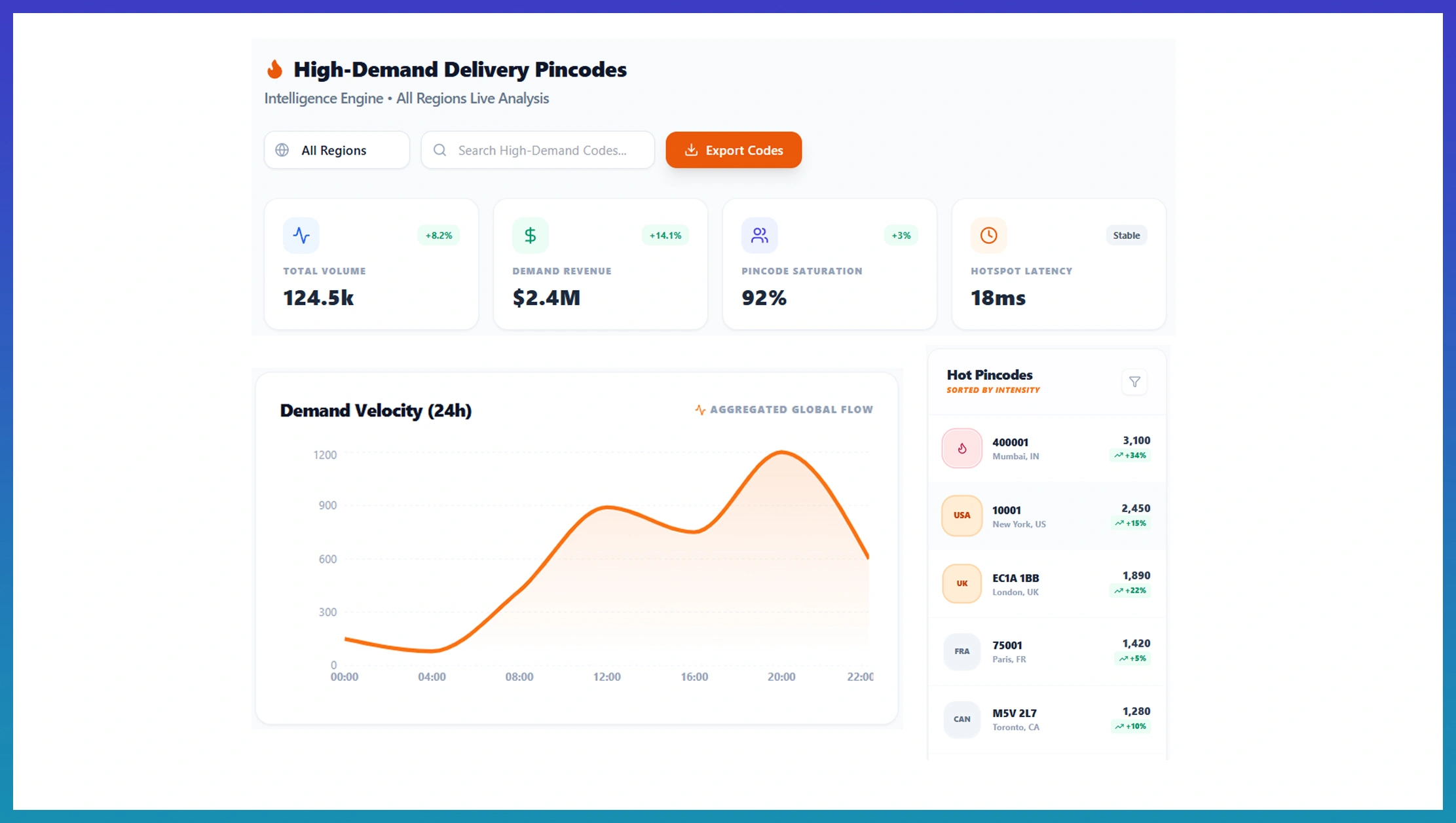Image resolution: width=1456 pixels, height=823 pixels.
Task: Click the +8.2% Total Volume badge
Action: tap(438, 235)
